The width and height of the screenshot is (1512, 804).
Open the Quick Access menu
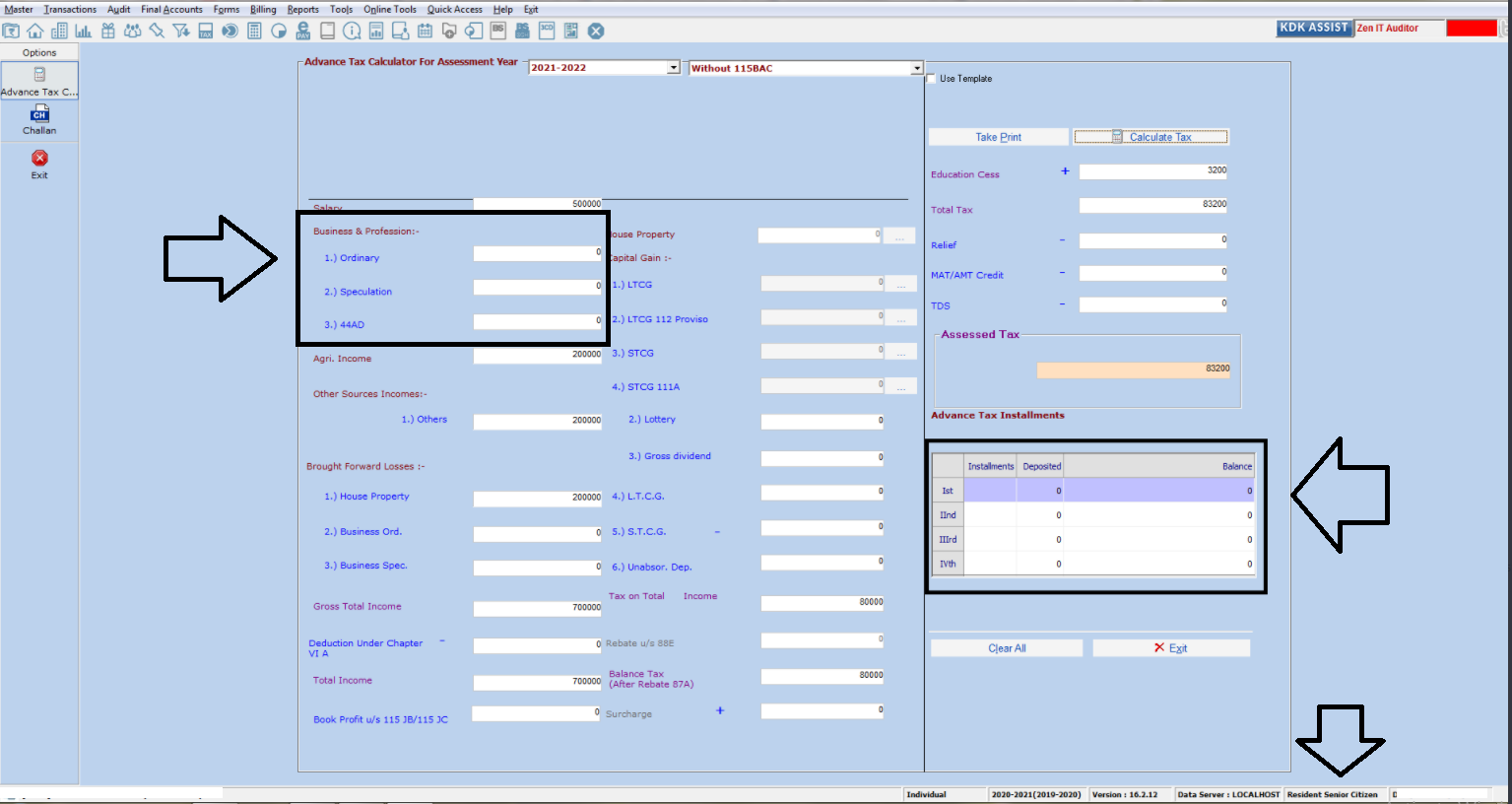tap(455, 9)
